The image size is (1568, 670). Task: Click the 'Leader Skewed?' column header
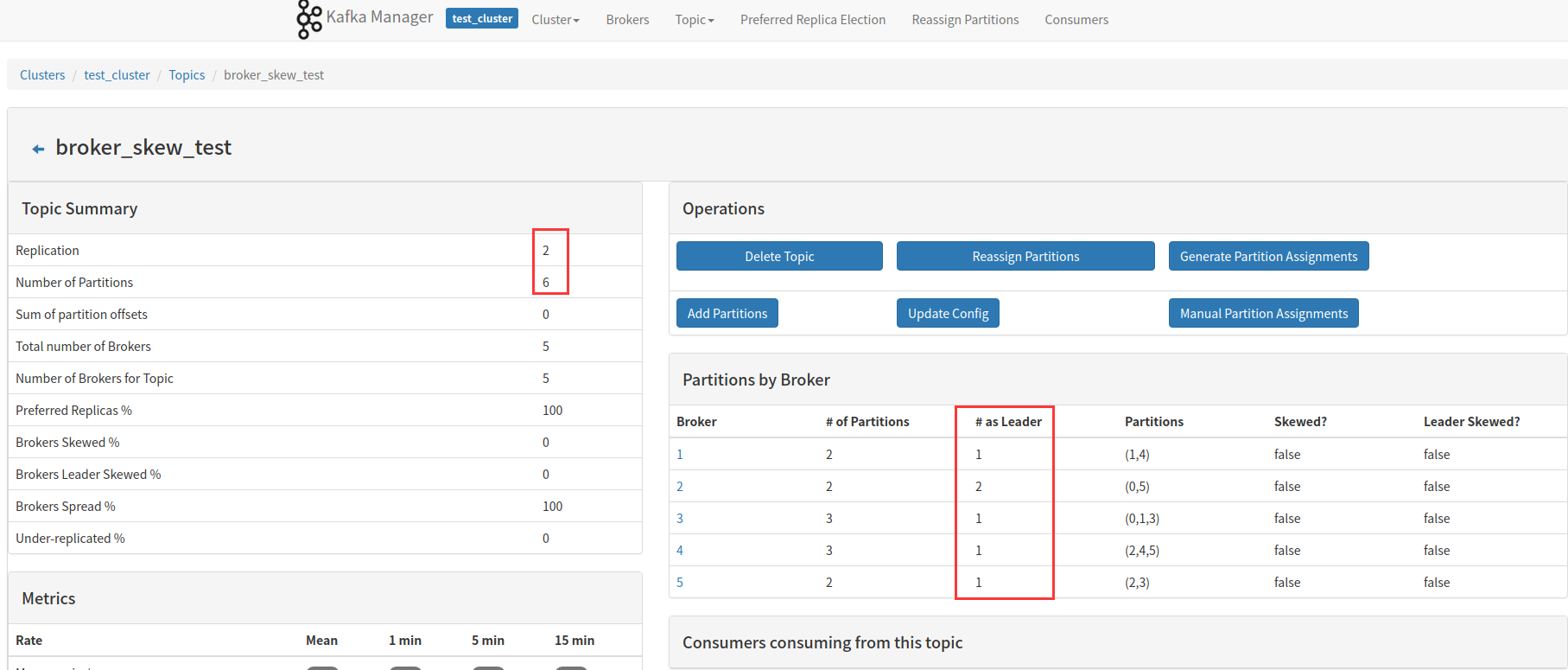[x=1471, y=422]
